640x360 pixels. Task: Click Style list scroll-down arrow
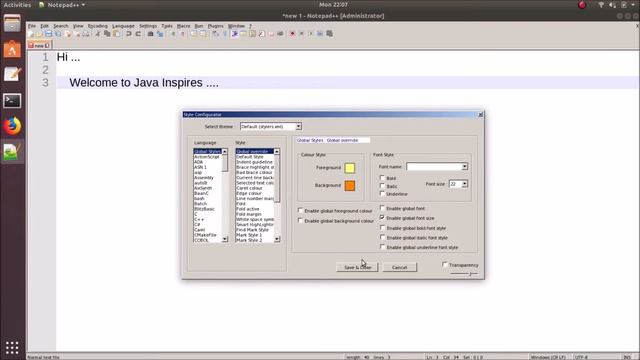[277, 240]
